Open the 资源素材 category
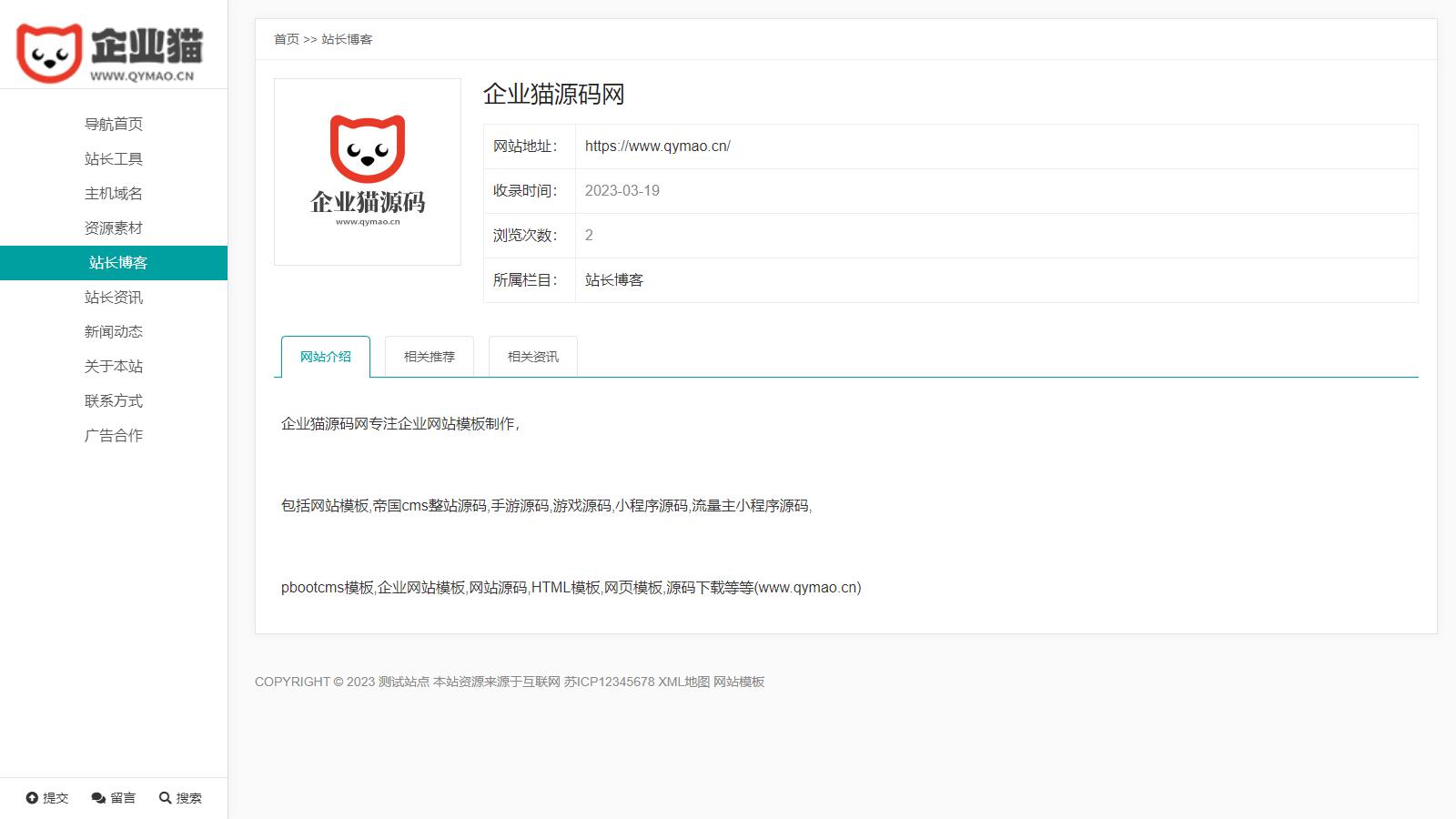Image resolution: width=1456 pixels, height=819 pixels. point(114,228)
